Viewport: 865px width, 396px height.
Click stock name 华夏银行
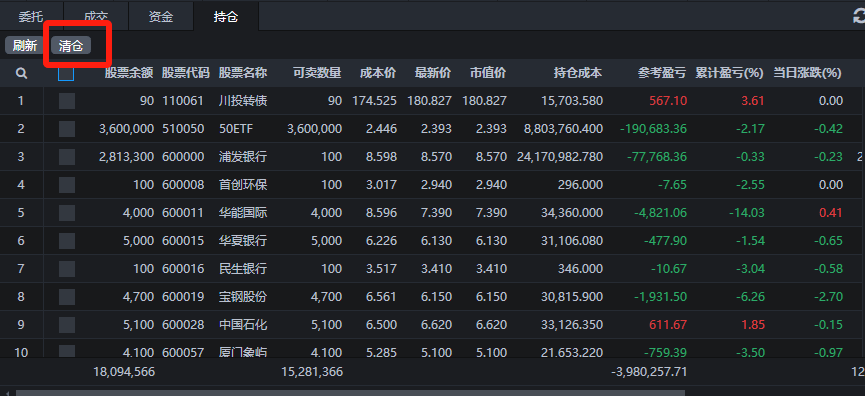pos(243,241)
